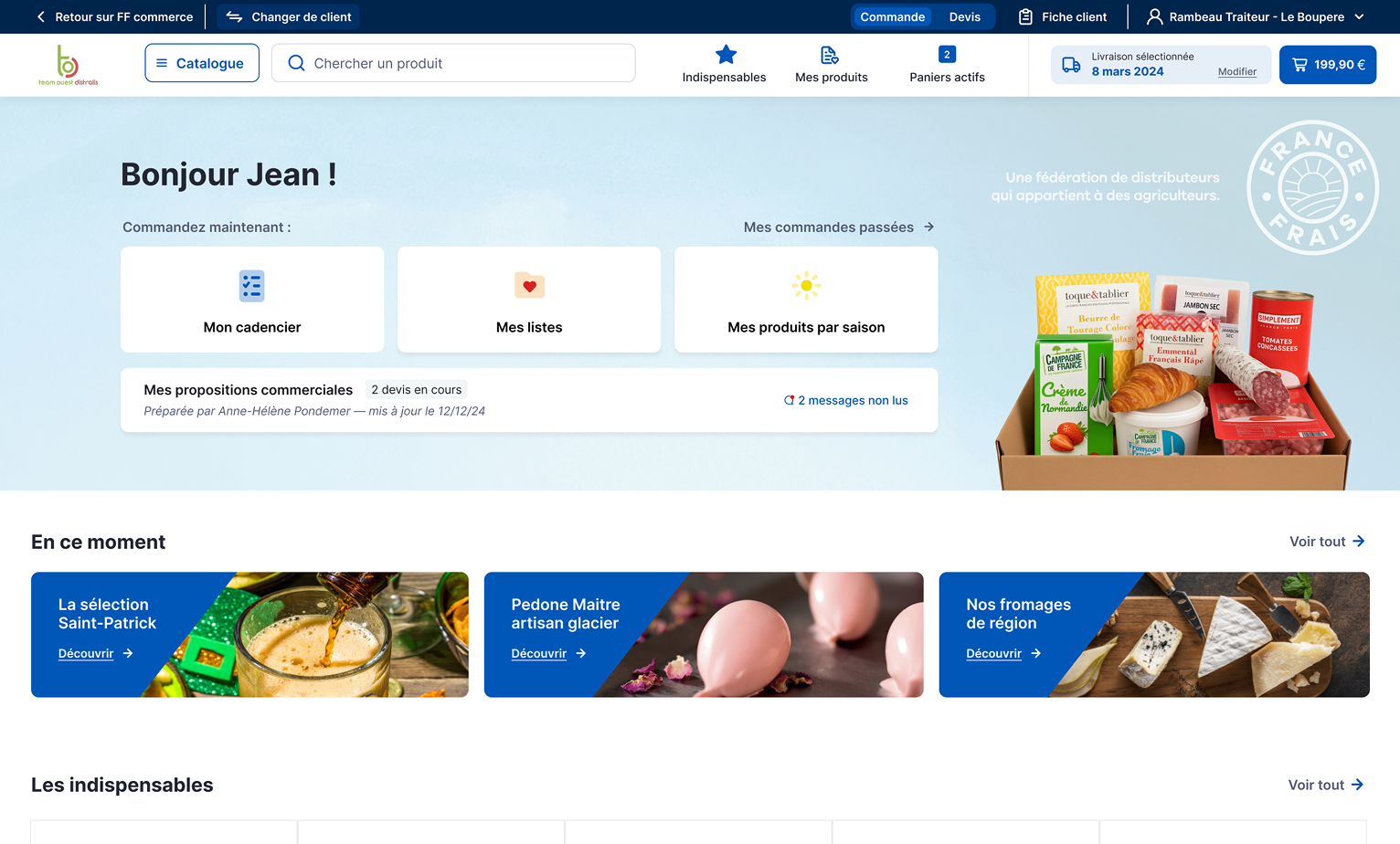Click Mes produits navigation label
This screenshot has width=1400, height=844.
pyautogui.click(x=832, y=78)
